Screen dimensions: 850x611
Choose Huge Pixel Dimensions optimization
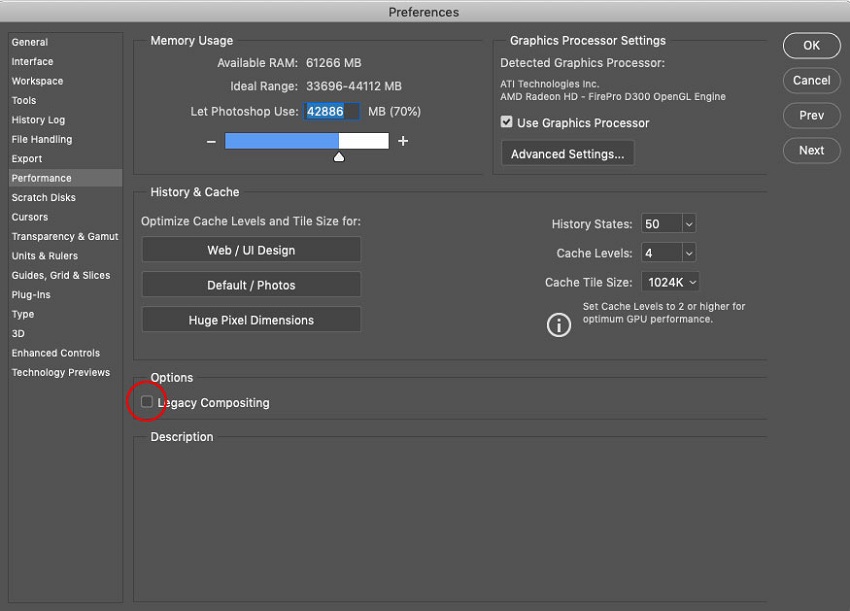tap(251, 319)
